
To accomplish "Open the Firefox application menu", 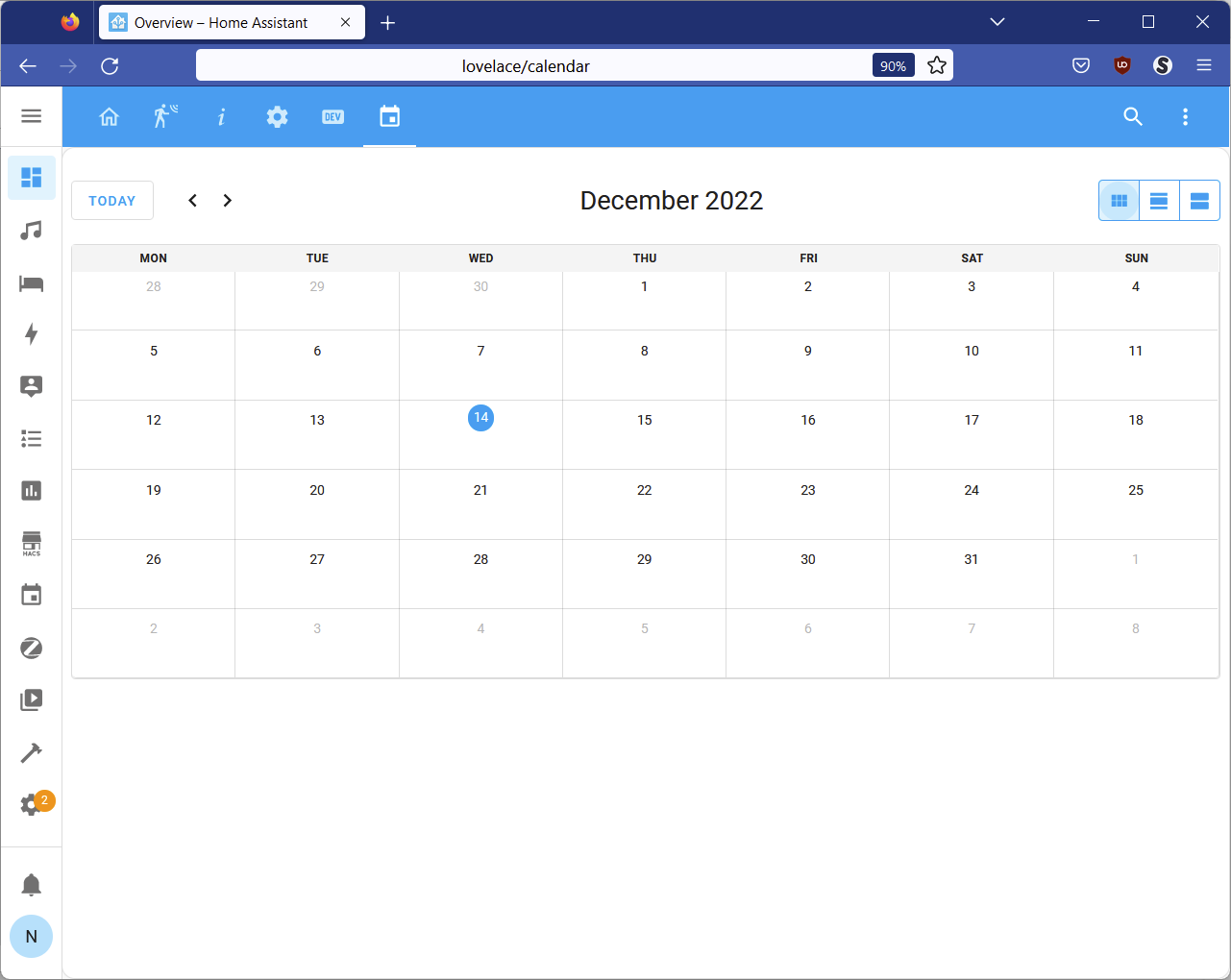I will pyautogui.click(x=1203, y=65).
